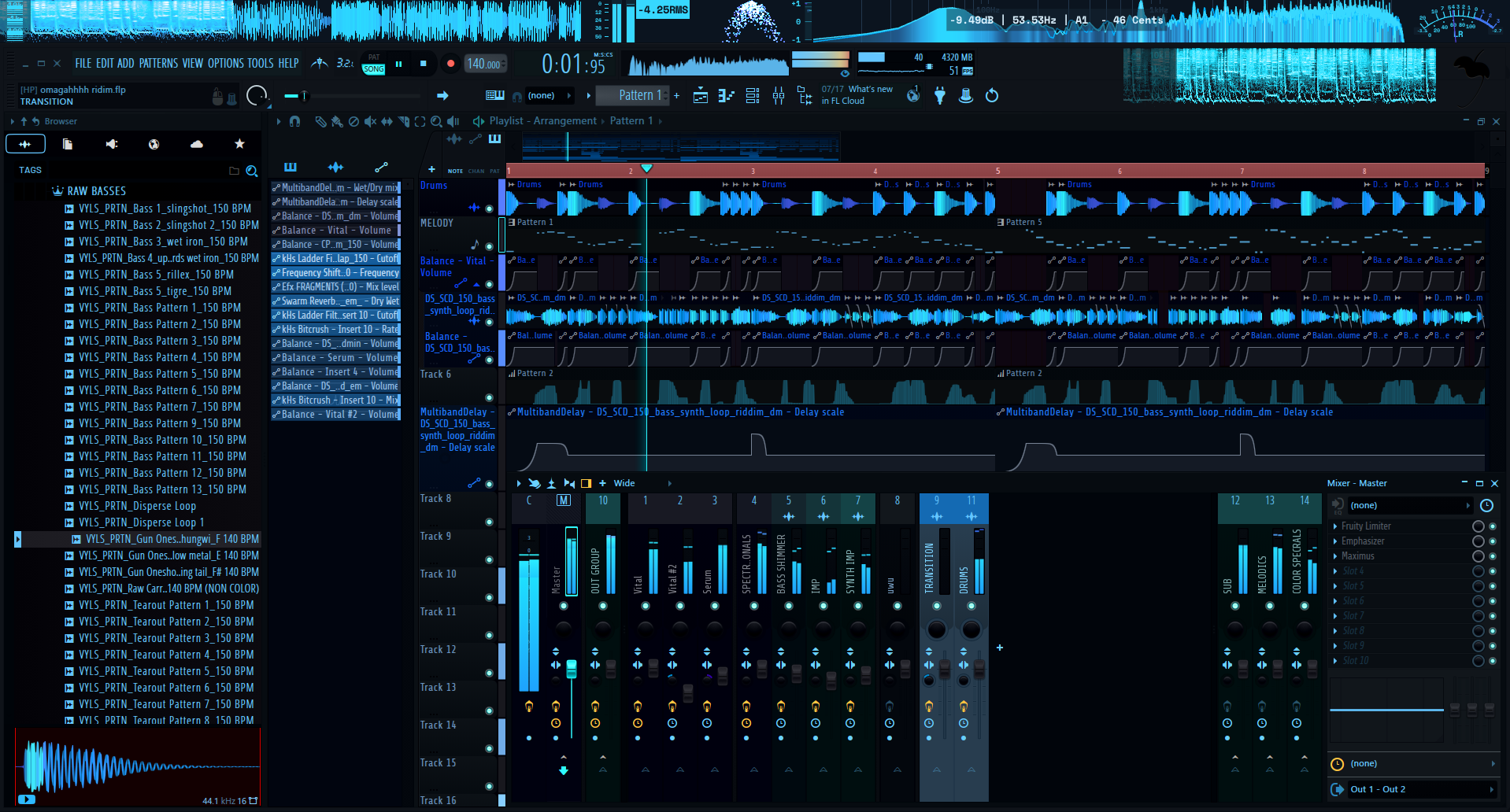
Task: Open the FILE menu
Action: tap(83, 64)
